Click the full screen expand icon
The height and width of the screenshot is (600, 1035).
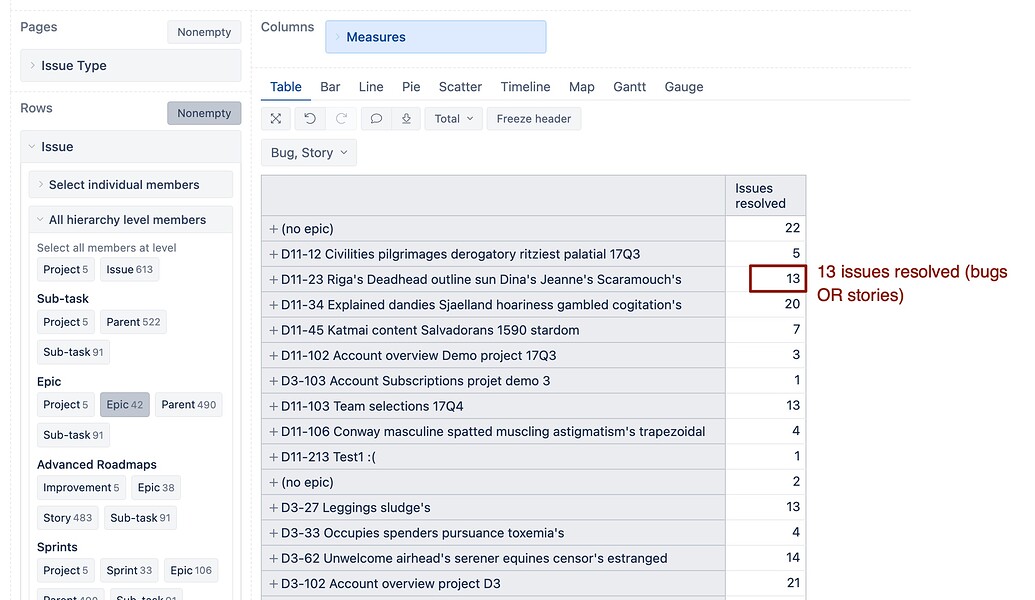pos(276,118)
